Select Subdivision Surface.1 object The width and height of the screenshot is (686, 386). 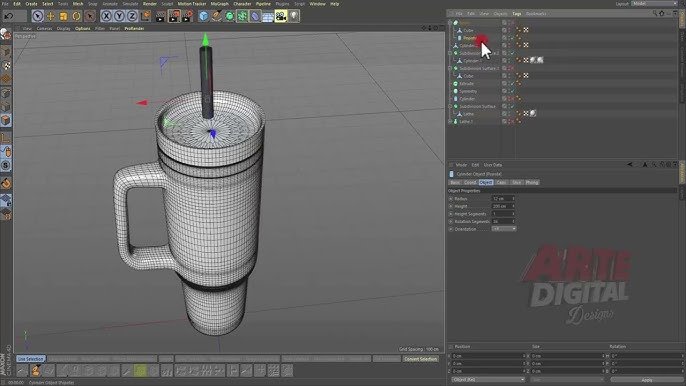[x=479, y=68]
